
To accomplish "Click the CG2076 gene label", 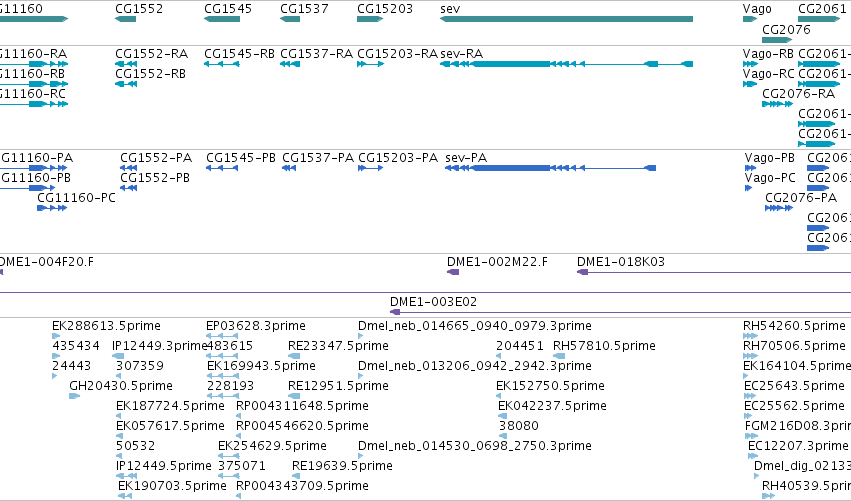I will coord(786,29).
